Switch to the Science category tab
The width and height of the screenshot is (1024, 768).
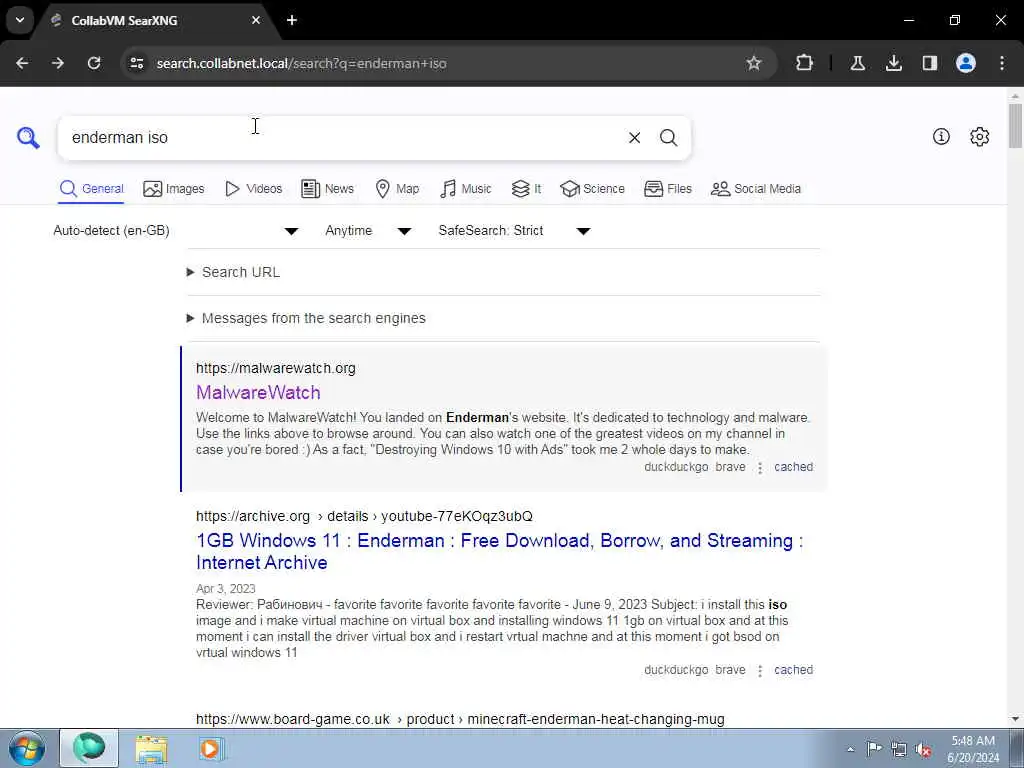[x=592, y=189]
